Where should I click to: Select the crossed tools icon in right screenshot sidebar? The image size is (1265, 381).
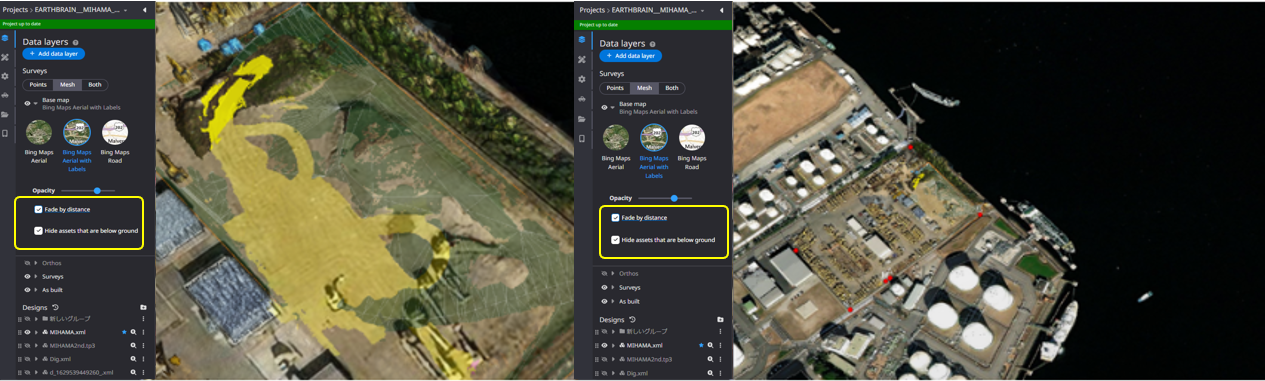click(x=582, y=59)
